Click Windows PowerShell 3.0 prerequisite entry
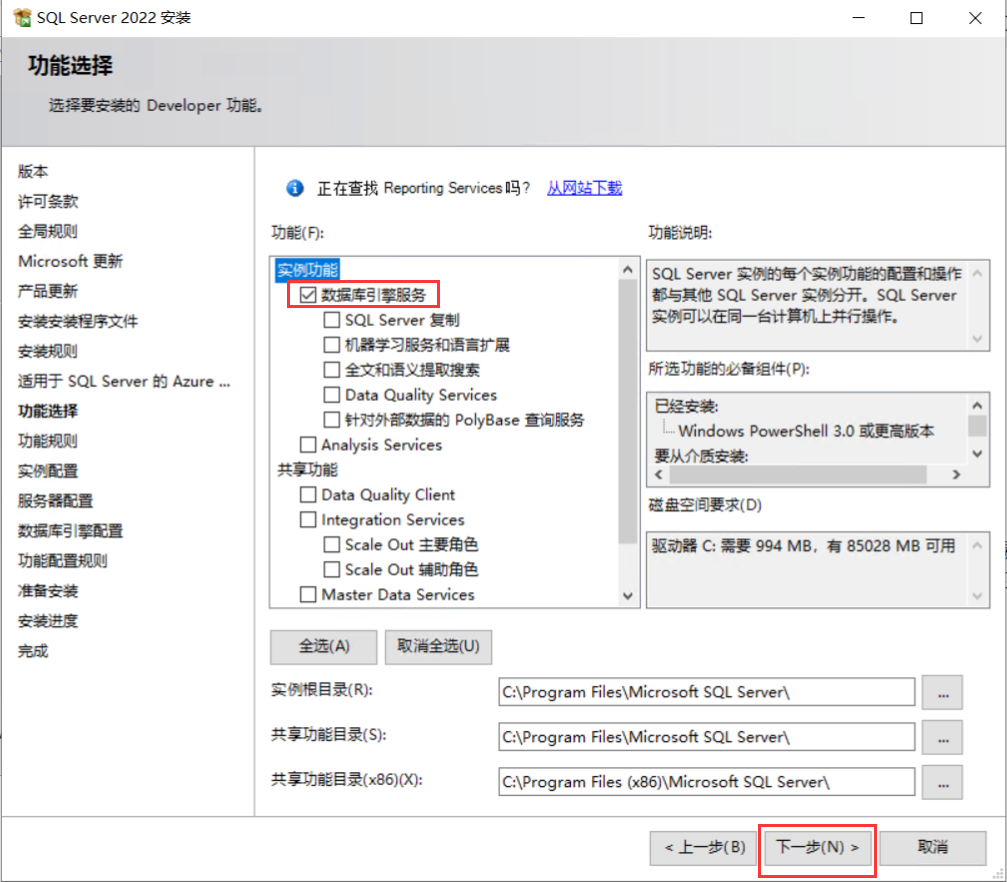 pyautogui.click(x=806, y=430)
